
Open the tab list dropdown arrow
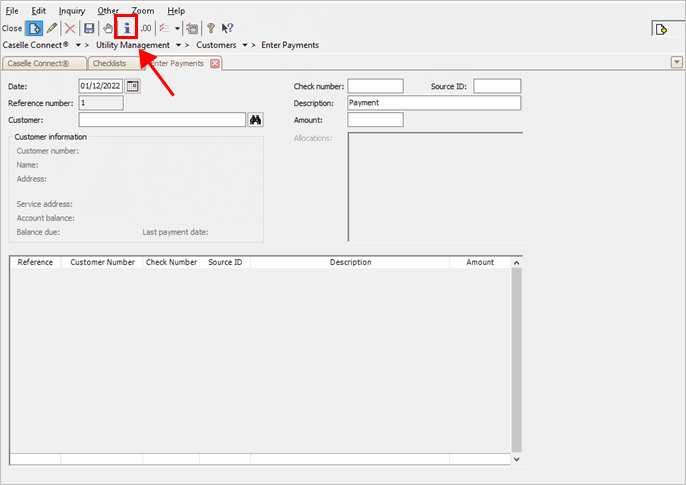pyautogui.click(x=677, y=62)
